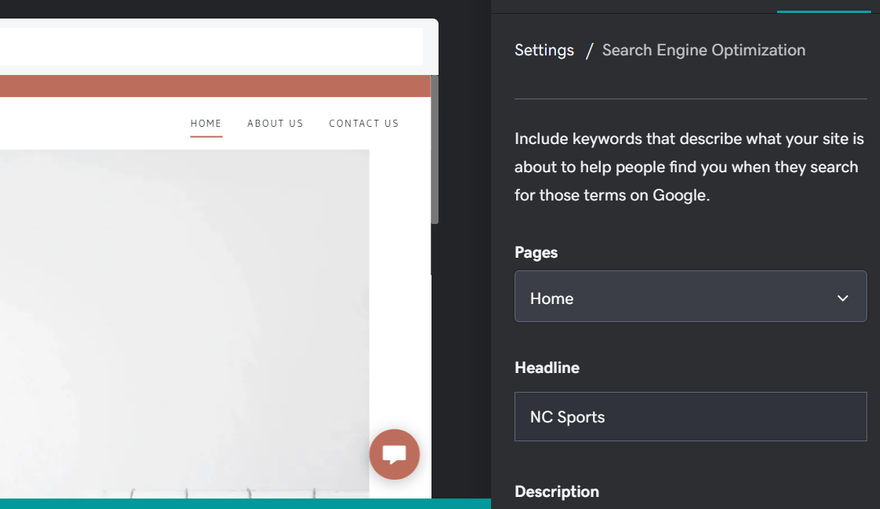Expand the Pages dropdown showing Home

(690, 296)
